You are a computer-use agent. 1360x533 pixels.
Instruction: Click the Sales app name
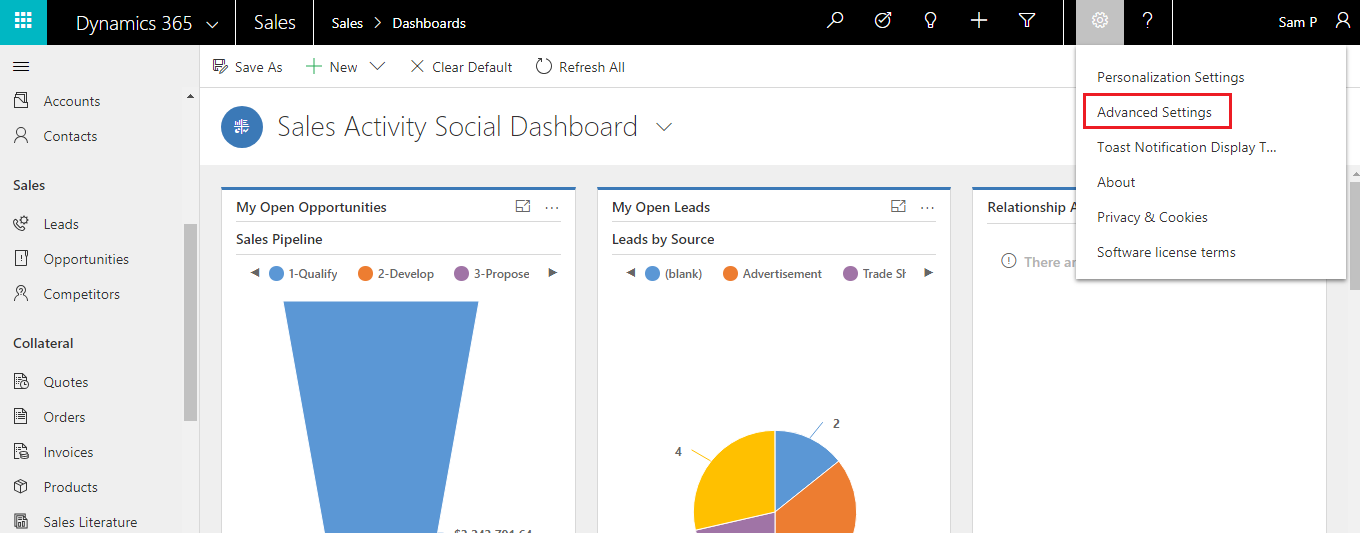[275, 23]
